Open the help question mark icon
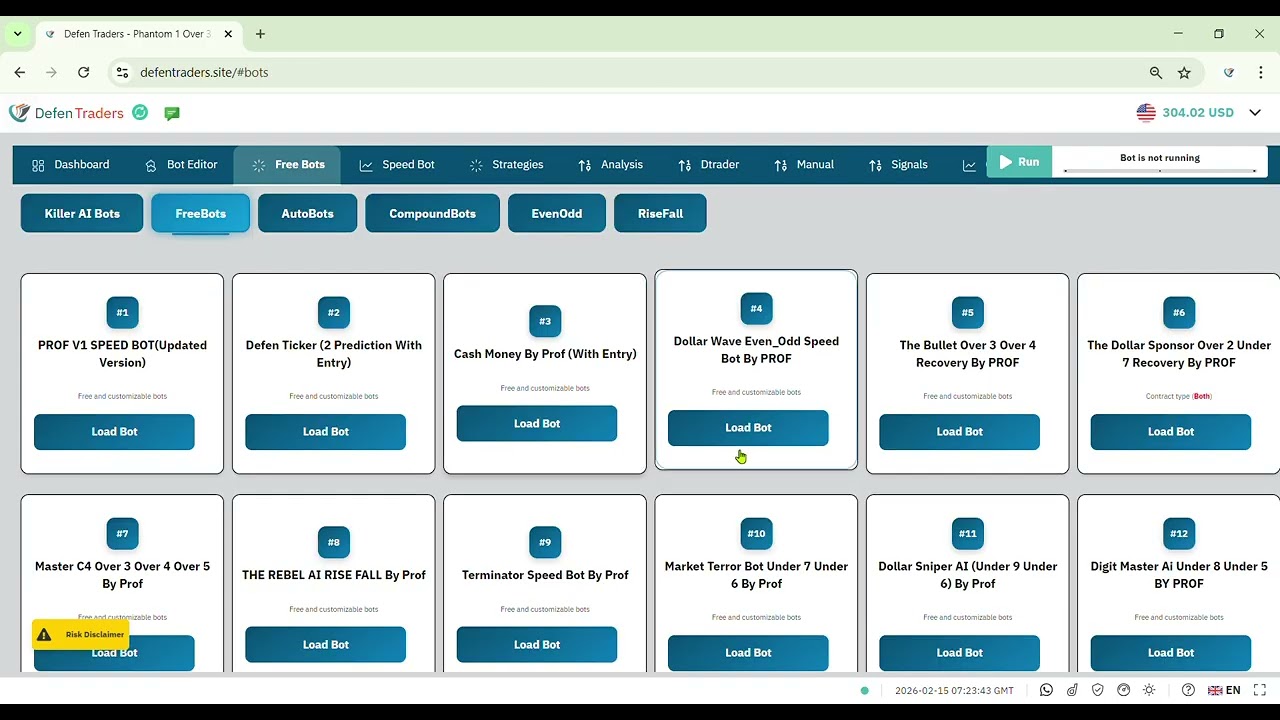The image size is (1280, 720). [1188, 690]
